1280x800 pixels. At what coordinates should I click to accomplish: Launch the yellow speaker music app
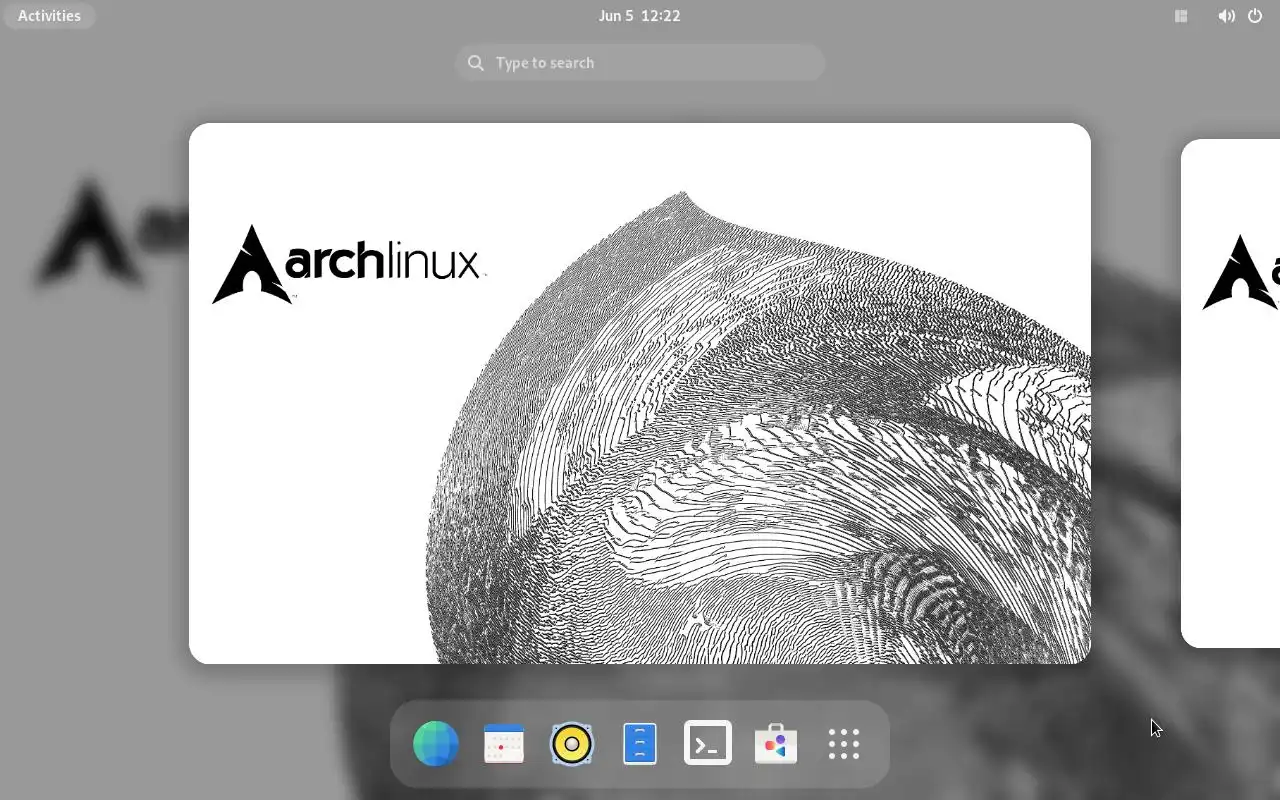(572, 744)
